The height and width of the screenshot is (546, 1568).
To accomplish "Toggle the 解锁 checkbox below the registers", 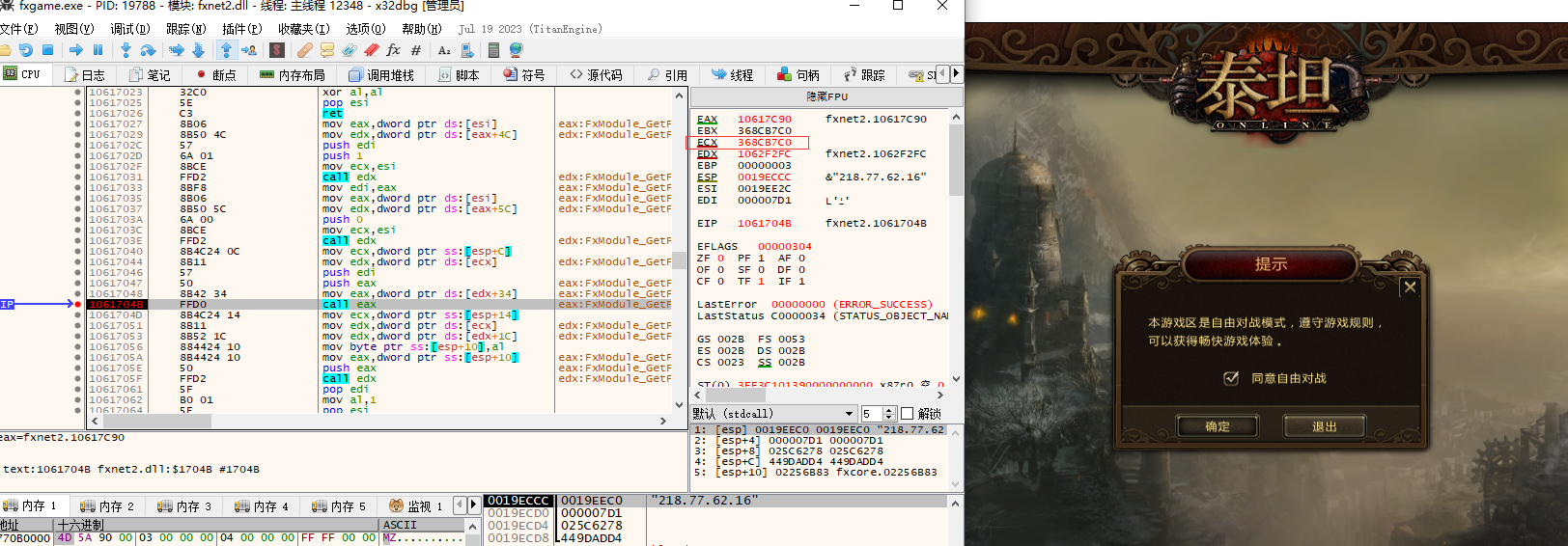I will 907,414.
